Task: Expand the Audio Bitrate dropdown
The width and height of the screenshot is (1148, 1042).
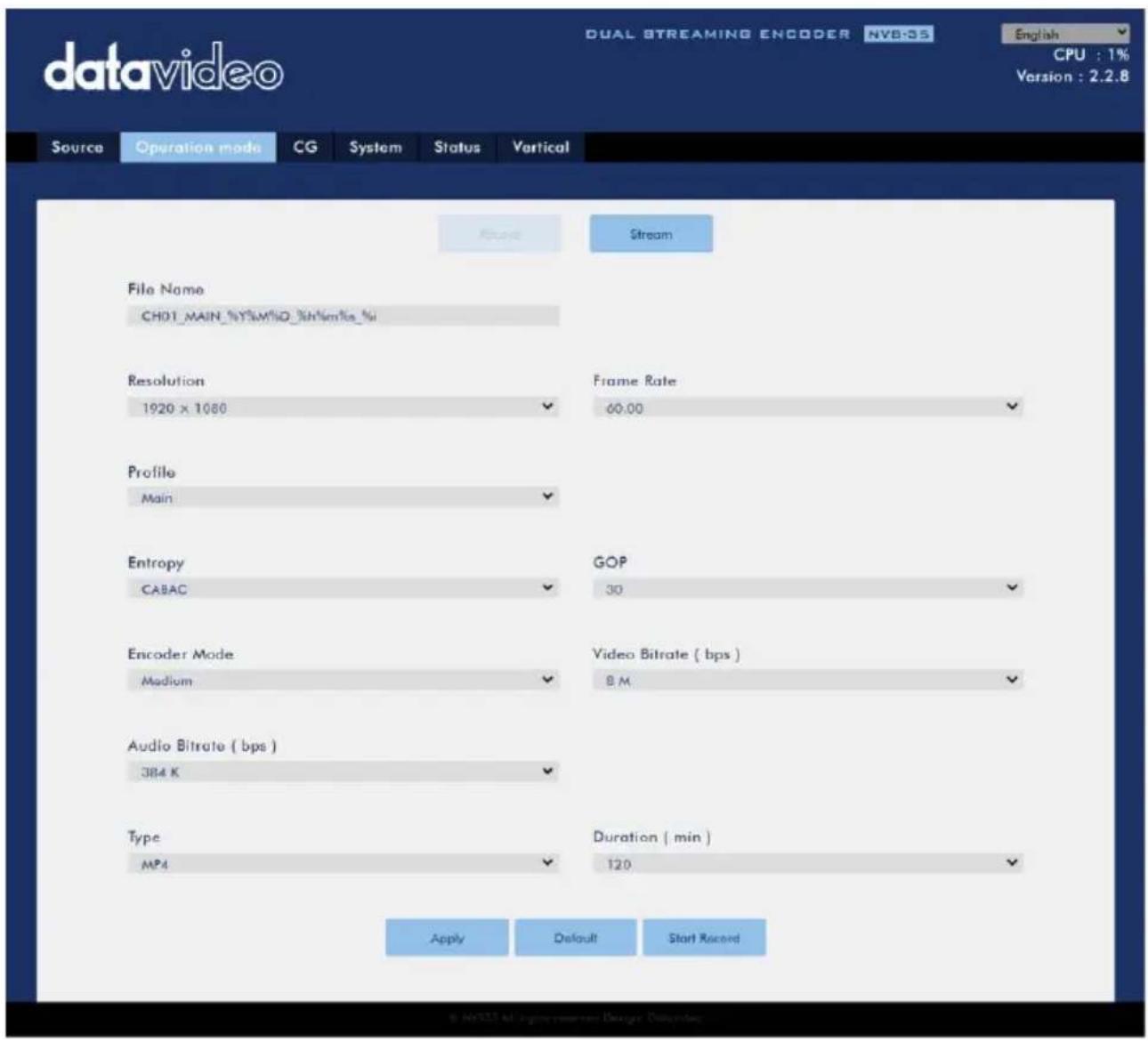Action: 344,771
